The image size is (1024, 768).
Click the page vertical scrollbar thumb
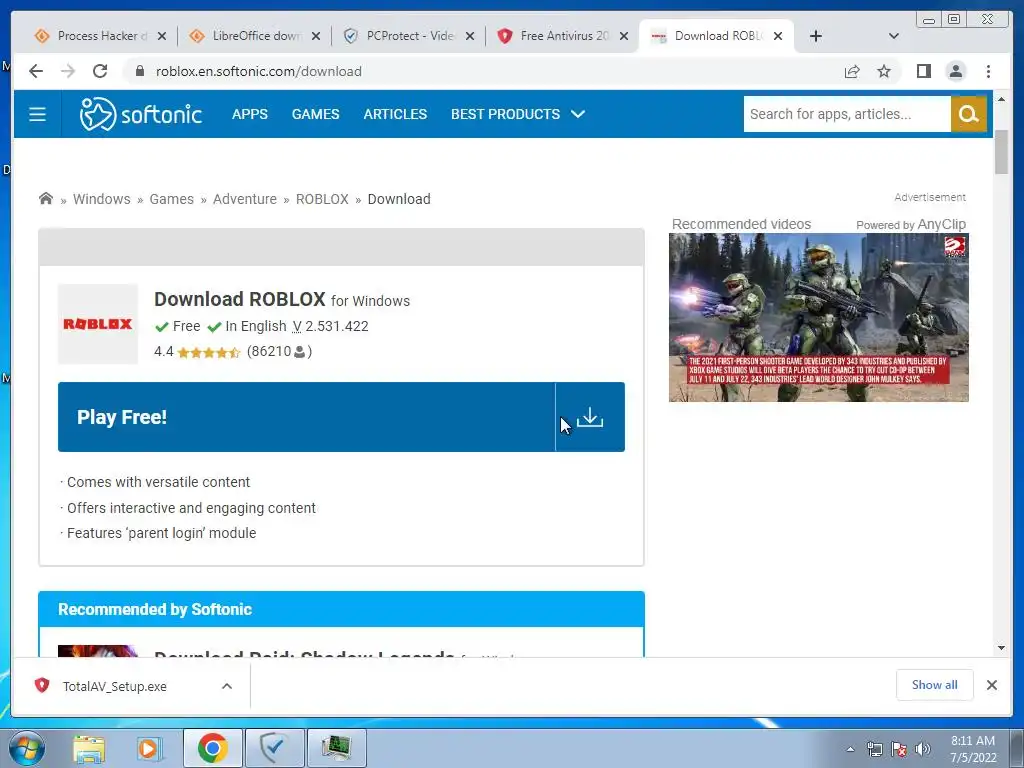[1002, 152]
